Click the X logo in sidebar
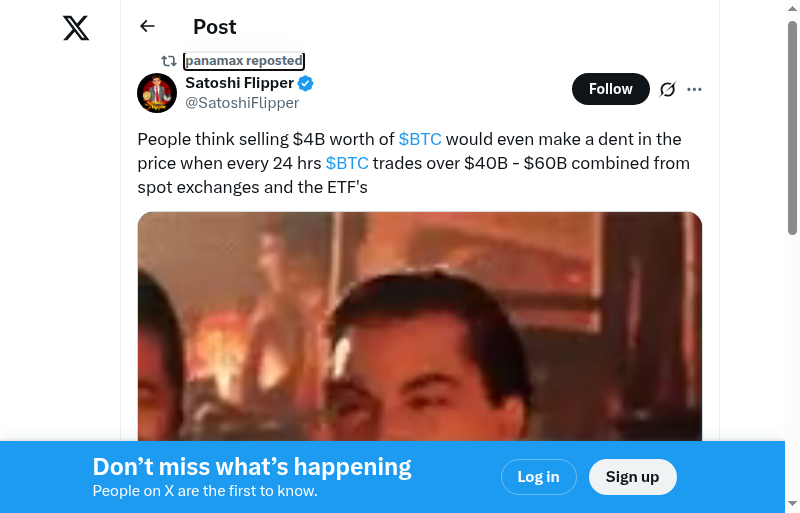The height and width of the screenshot is (513, 800). point(76,28)
